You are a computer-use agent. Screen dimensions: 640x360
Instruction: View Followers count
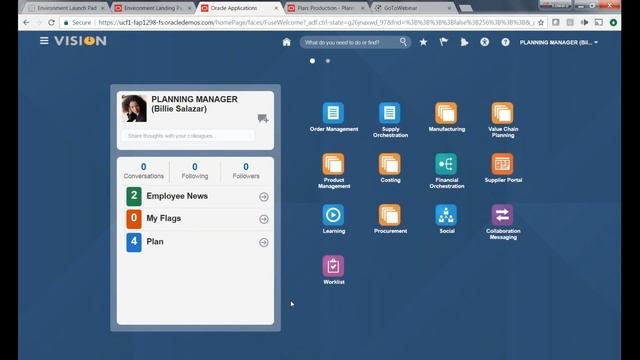click(x=246, y=171)
